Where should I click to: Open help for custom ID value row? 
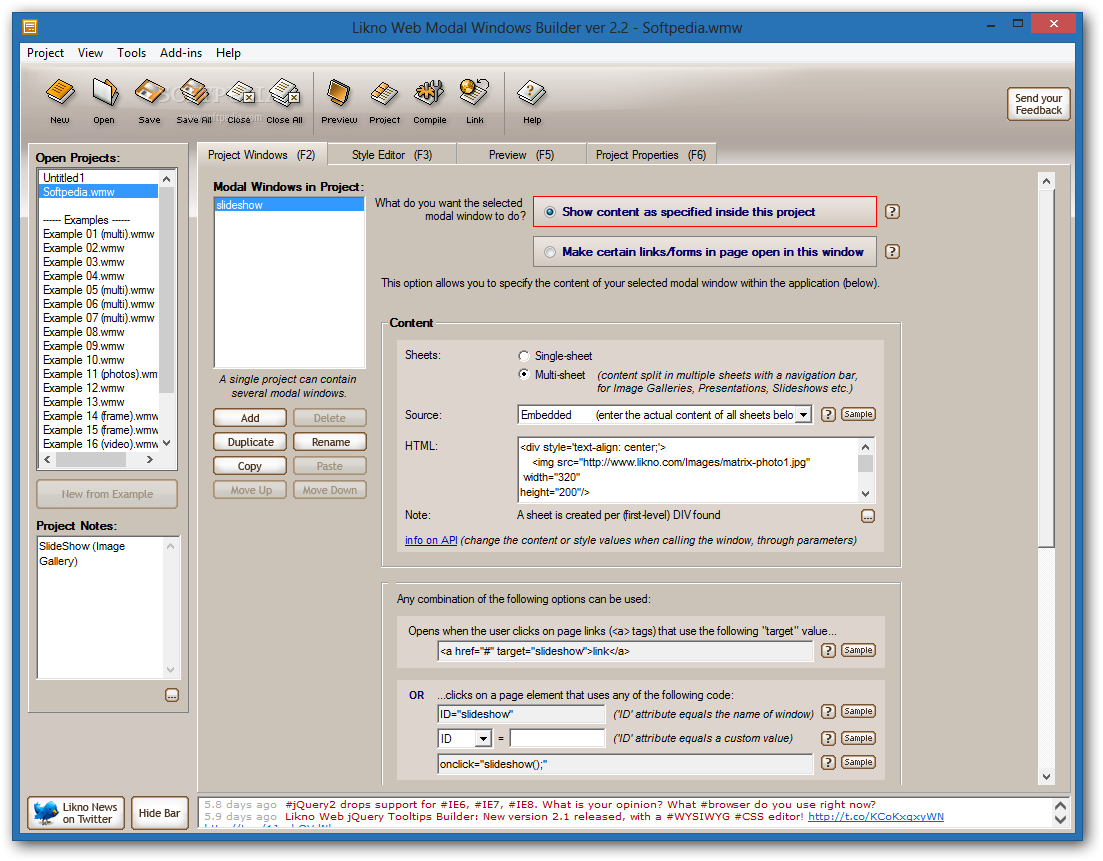[828, 738]
